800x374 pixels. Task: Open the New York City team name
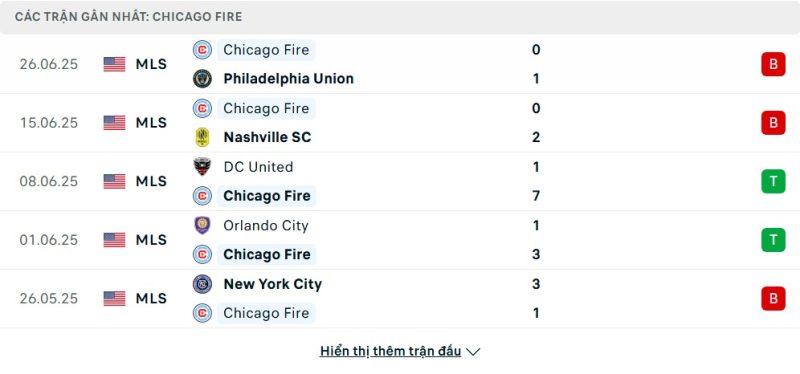pyautogui.click(x=272, y=284)
